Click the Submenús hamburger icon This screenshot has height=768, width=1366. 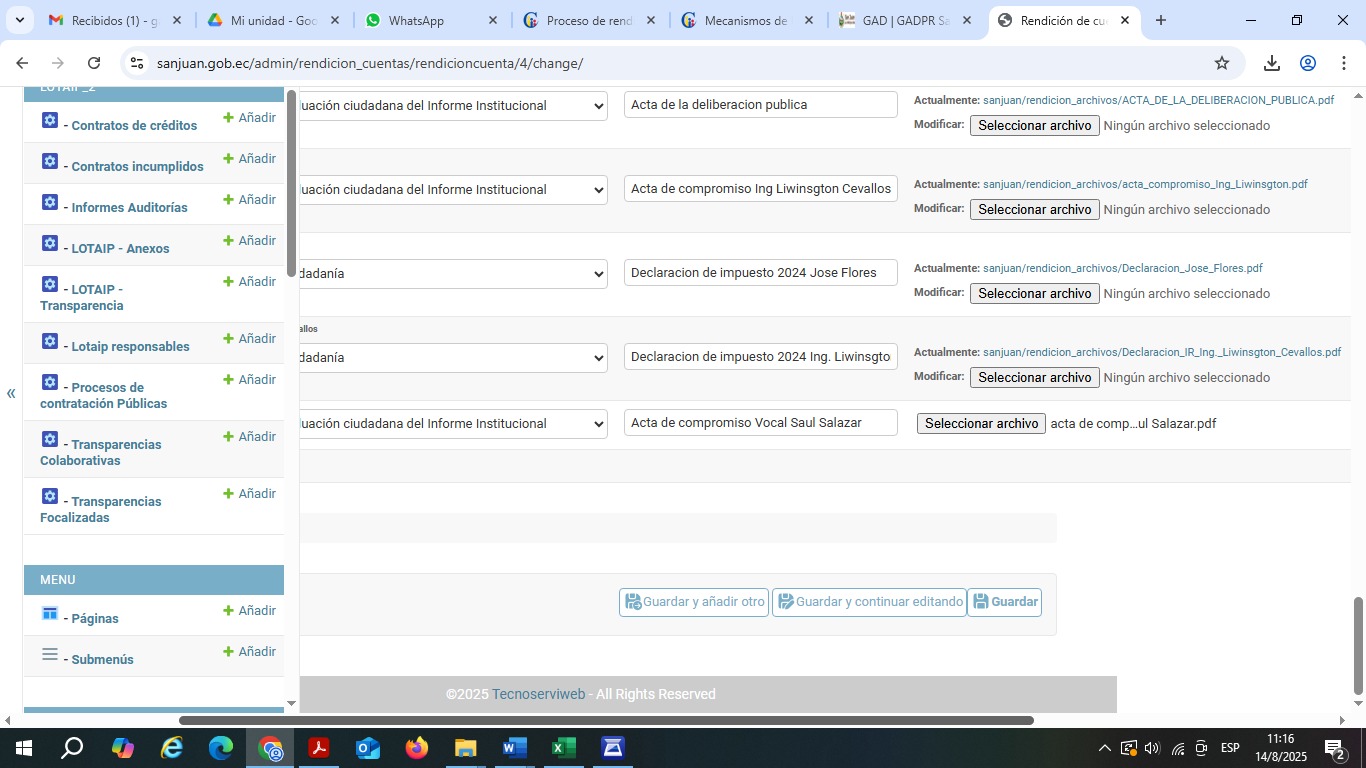click(x=50, y=655)
